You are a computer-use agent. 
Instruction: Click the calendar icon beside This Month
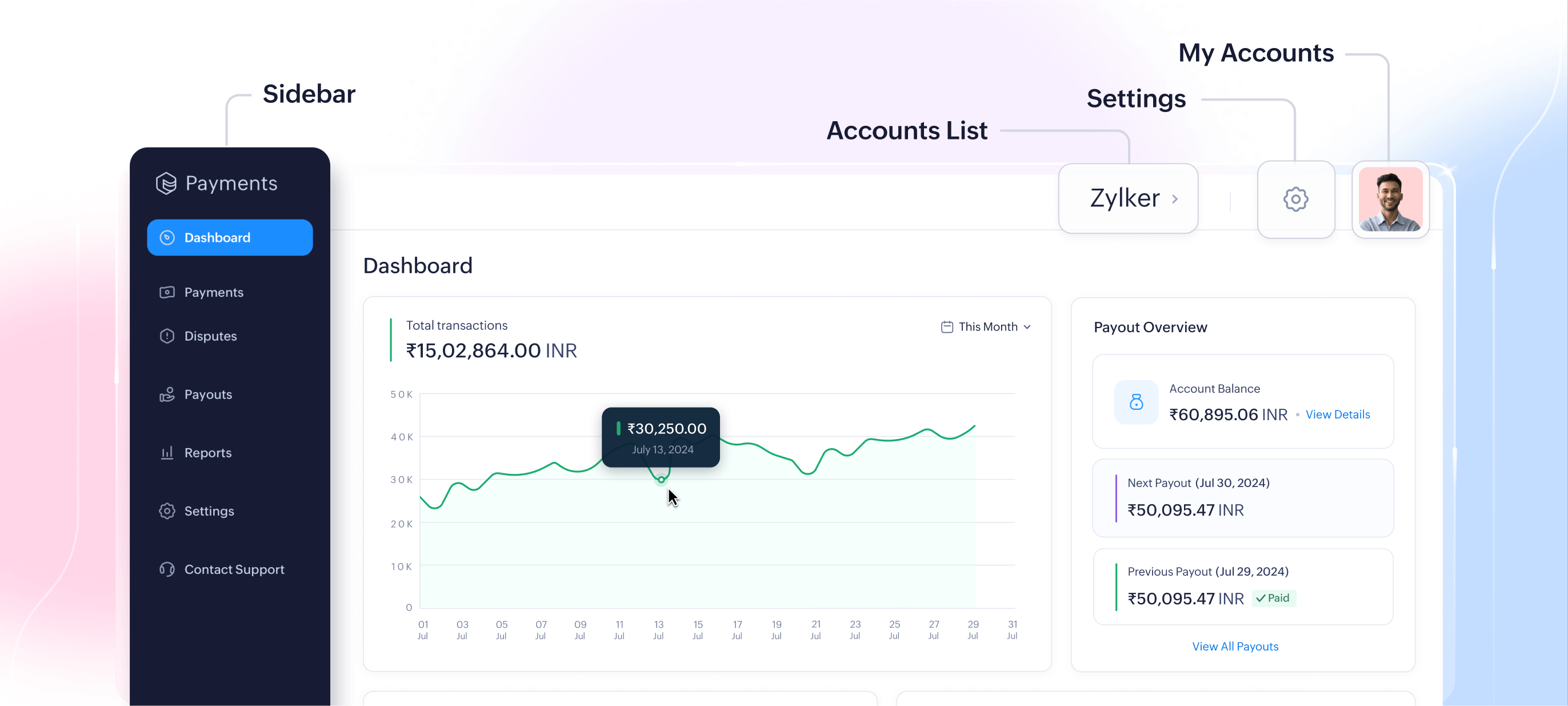coord(946,327)
